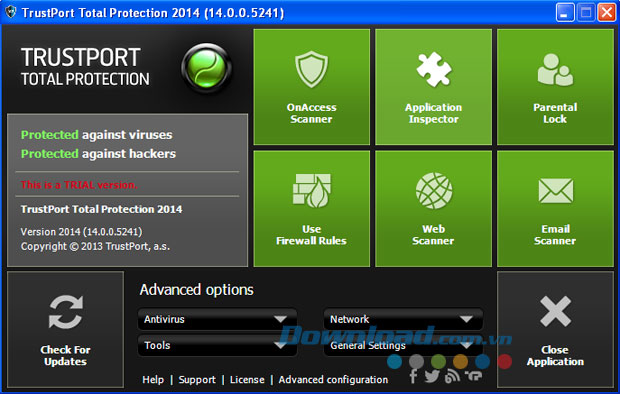Expand the Tools dropdown
This screenshot has width=620, height=394.
pos(217,345)
